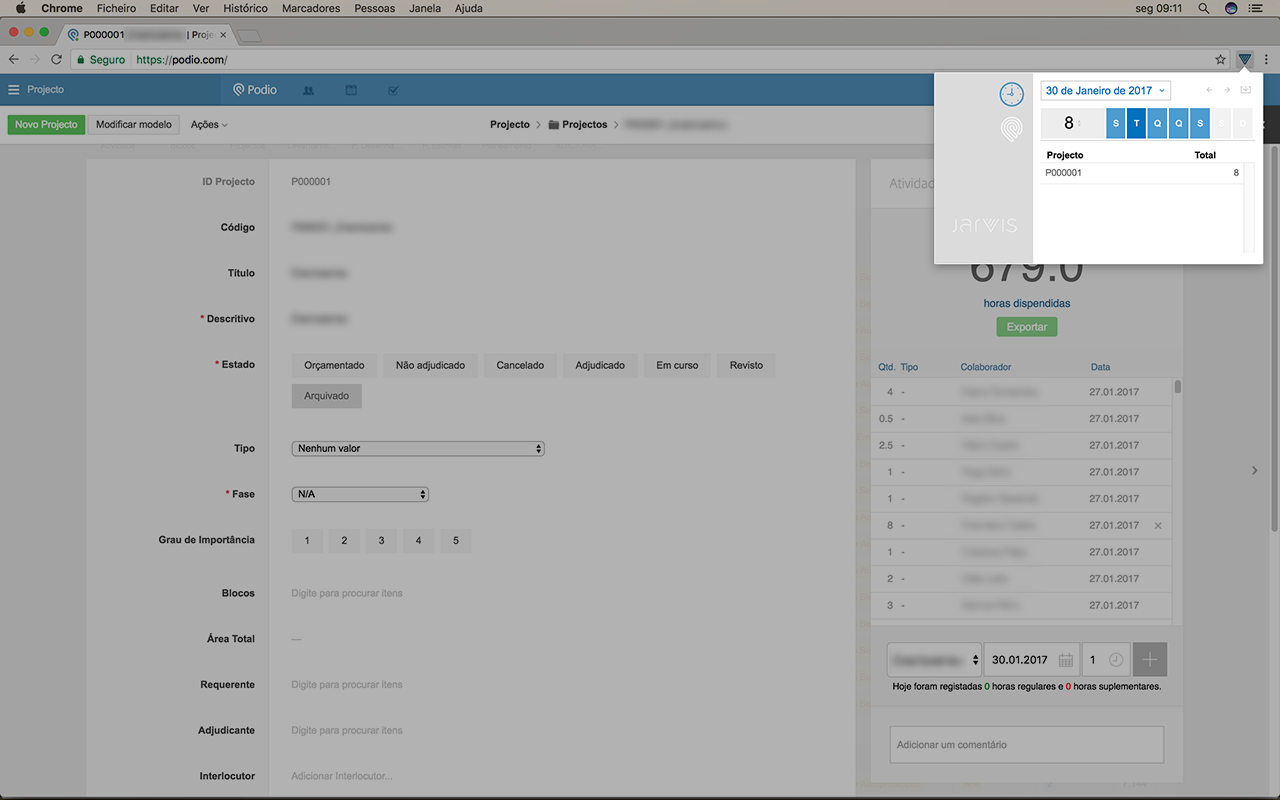This screenshot has width=1280, height=800.
Task: Go to next day arrow in Jarvis popup
Action: point(1227,90)
